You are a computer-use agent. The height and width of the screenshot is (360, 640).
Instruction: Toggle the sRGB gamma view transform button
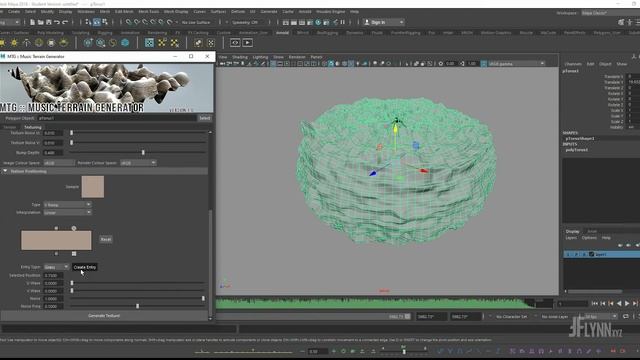[483, 64]
